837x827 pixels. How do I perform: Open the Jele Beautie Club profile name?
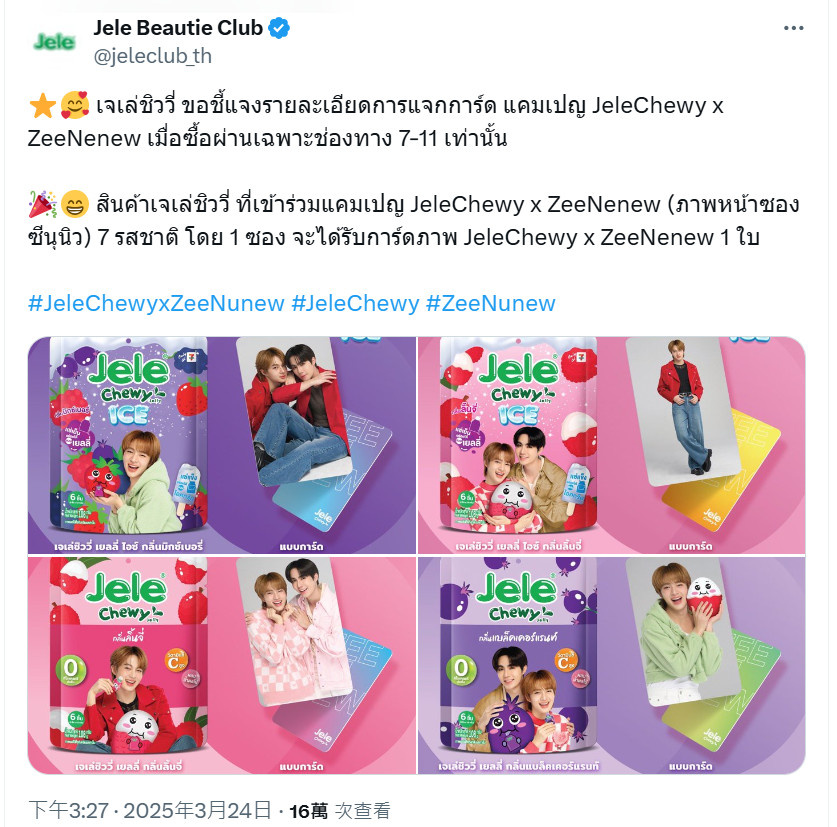(x=178, y=28)
